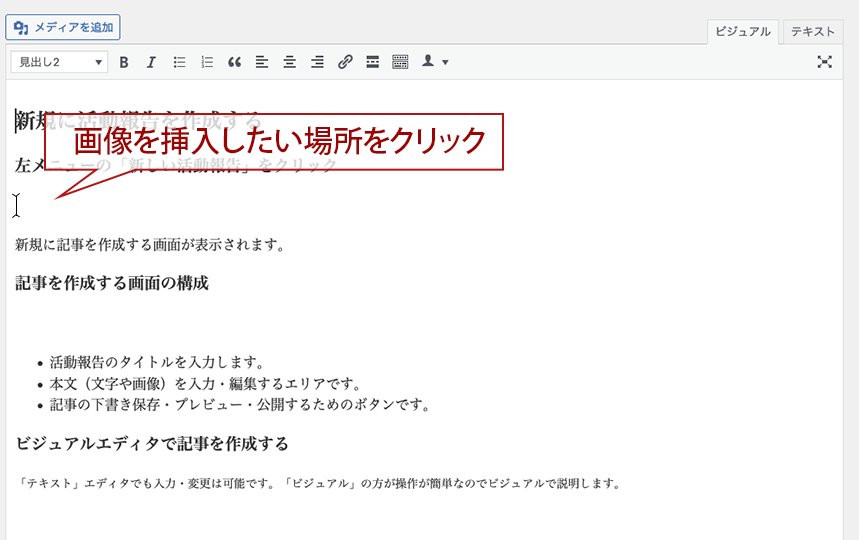Click the first bullet item about タイトル
The image size is (859, 540).
click(157, 362)
